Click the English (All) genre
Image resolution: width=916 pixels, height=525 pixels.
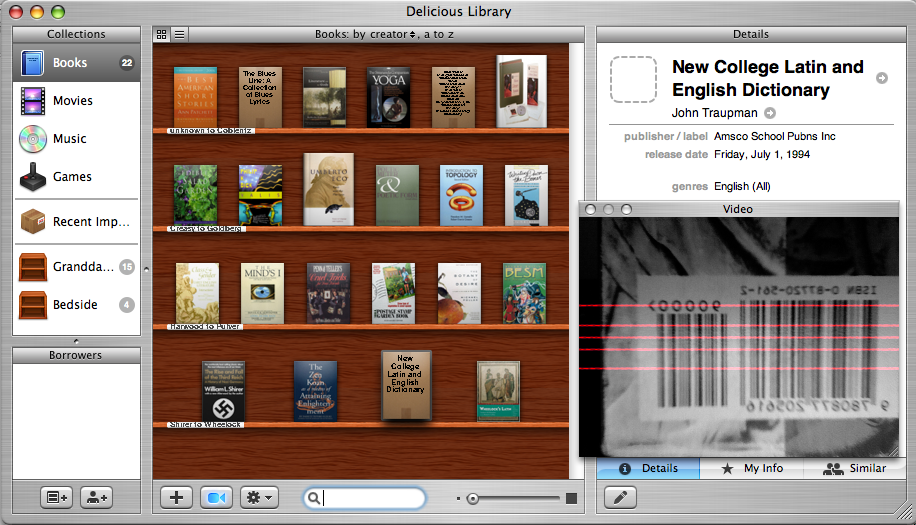[x=742, y=186]
